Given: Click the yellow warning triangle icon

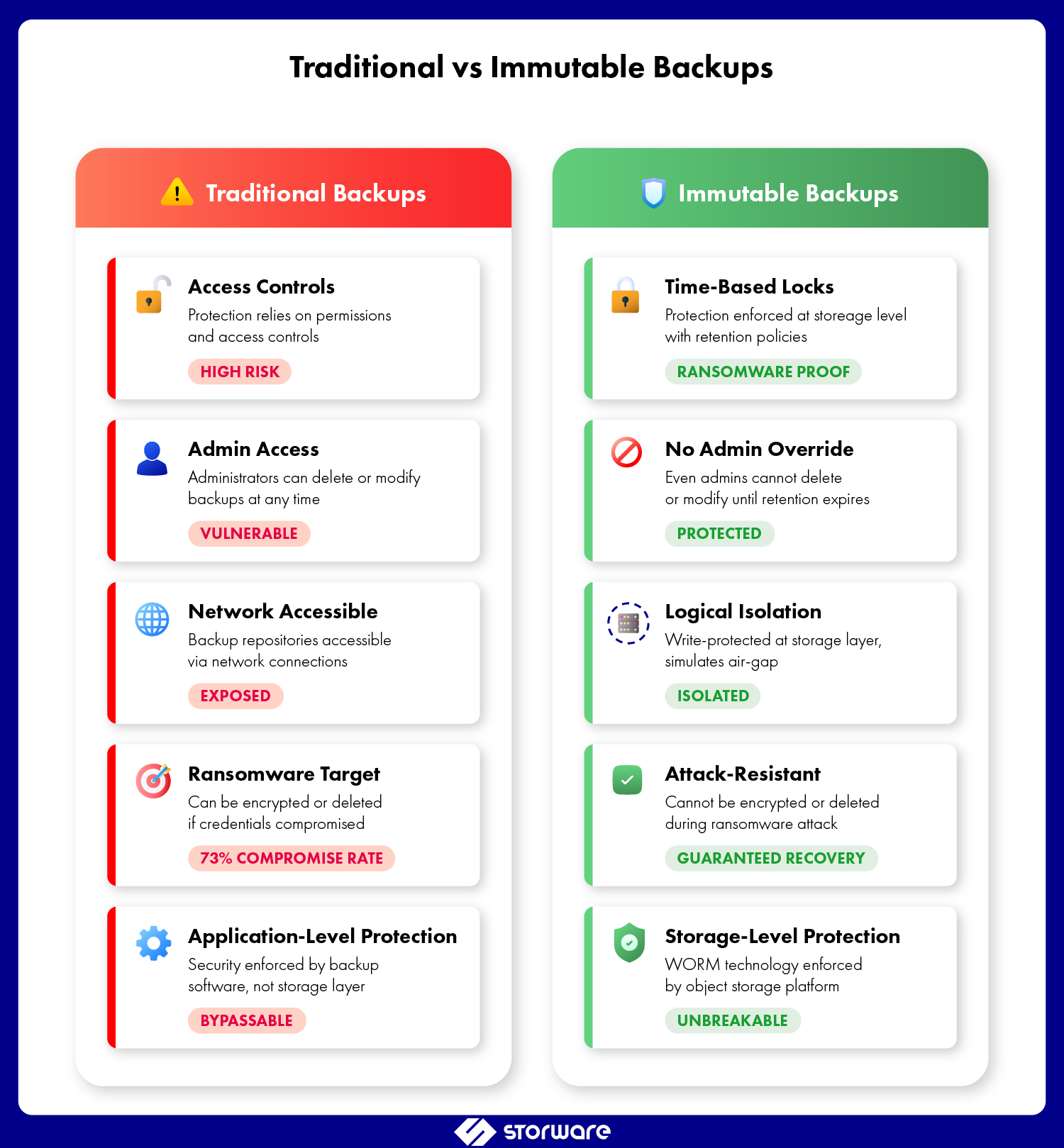Looking at the screenshot, I should tap(177, 192).
